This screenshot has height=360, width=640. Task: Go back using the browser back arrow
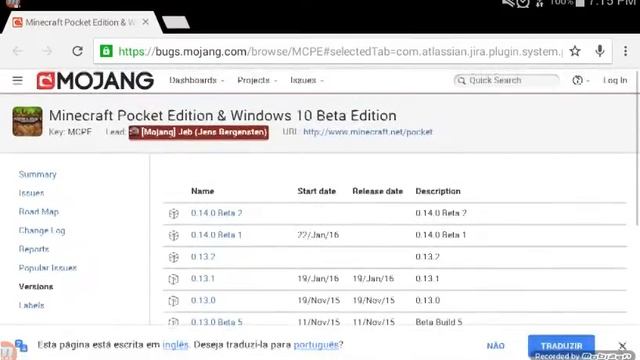pyautogui.click(x=18, y=51)
